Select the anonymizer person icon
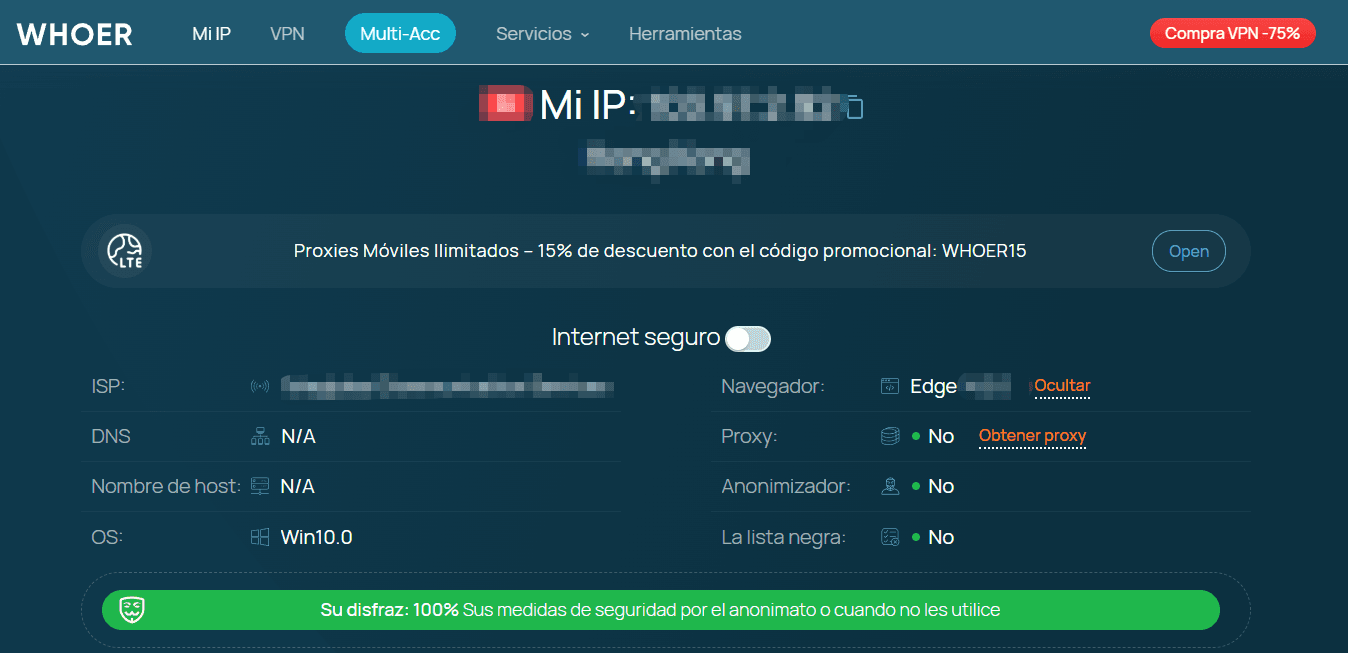The width and height of the screenshot is (1348, 653). (888, 486)
